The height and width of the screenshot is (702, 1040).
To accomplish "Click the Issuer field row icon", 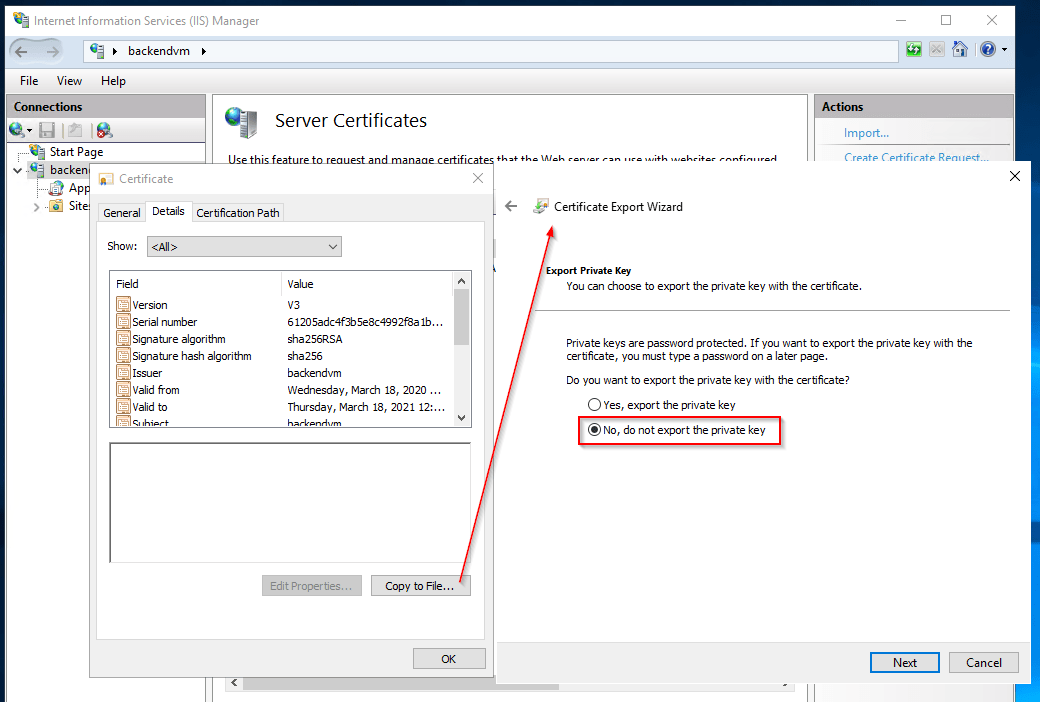I will pos(123,373).
